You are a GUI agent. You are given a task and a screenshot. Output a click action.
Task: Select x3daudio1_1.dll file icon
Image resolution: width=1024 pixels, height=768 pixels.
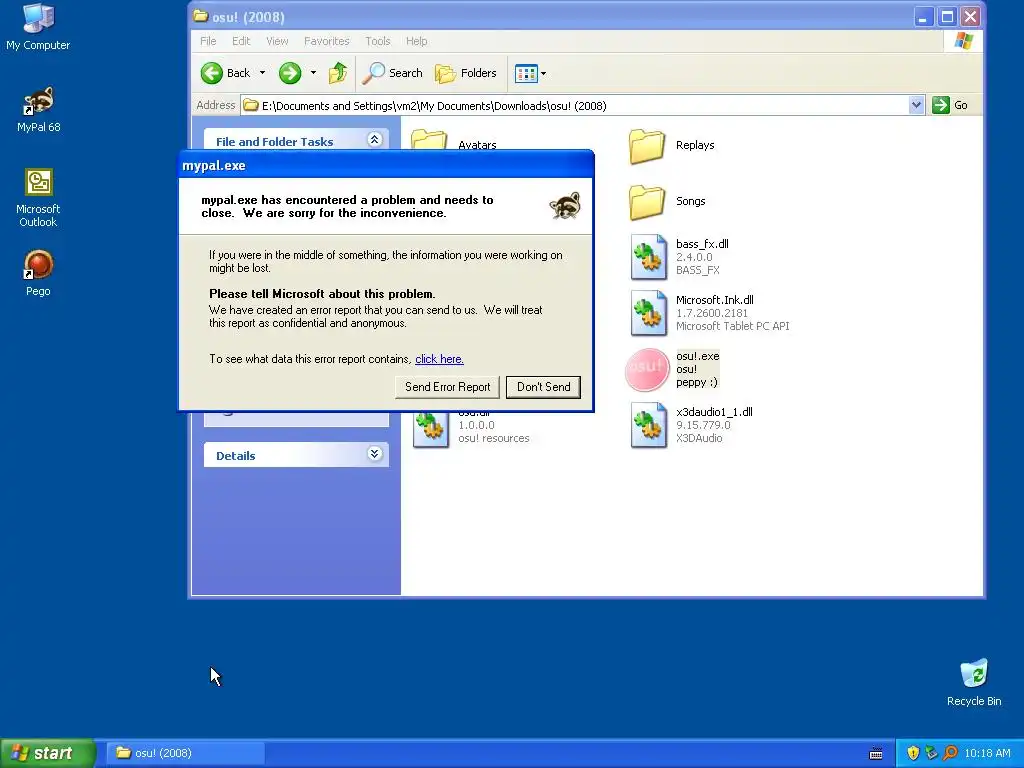tap(648, 425)
